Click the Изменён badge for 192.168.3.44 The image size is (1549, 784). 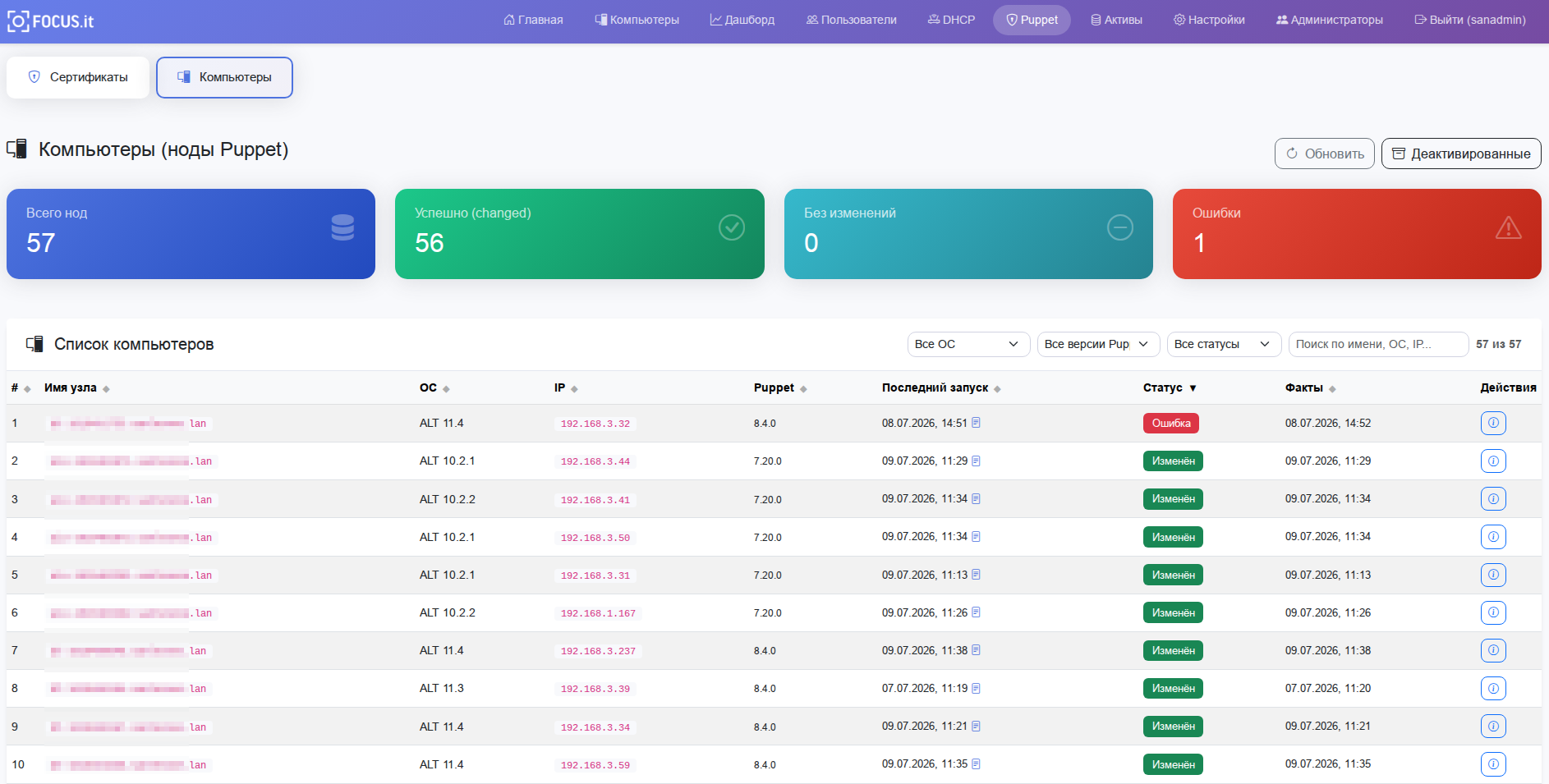click(x=1173, y=461)
